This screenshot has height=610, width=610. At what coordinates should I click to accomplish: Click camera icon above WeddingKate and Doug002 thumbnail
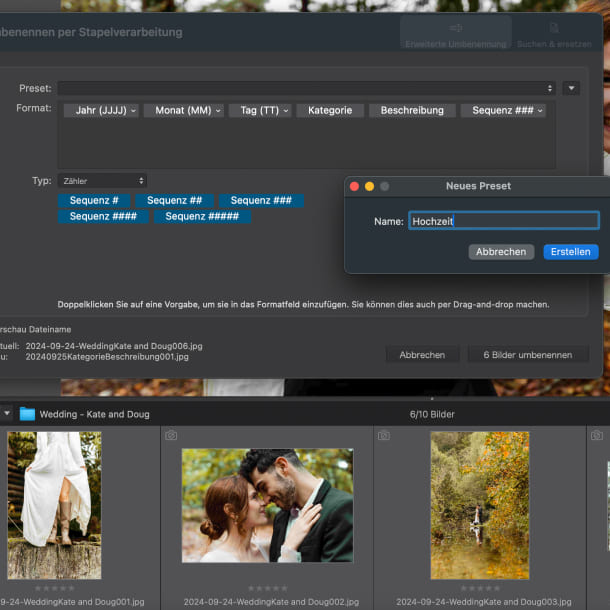(x=171, y=436)
